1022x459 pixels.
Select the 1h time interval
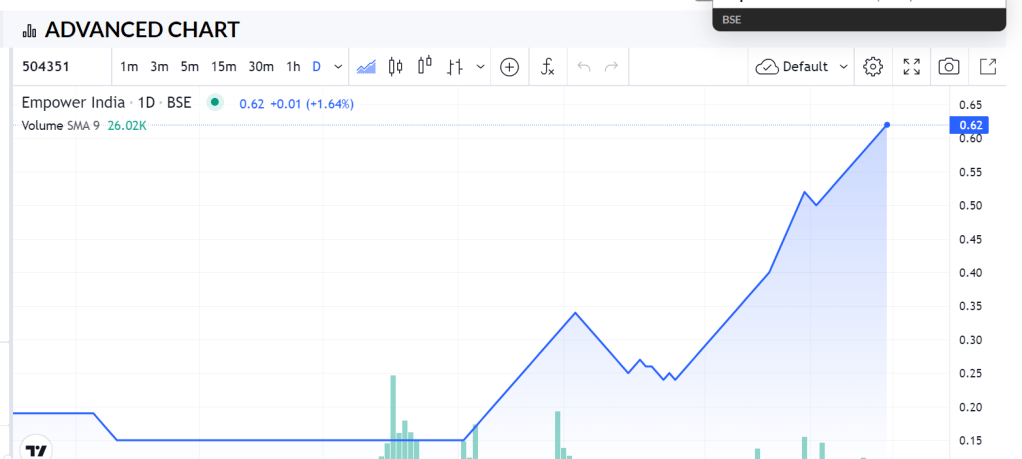[293, 67]
